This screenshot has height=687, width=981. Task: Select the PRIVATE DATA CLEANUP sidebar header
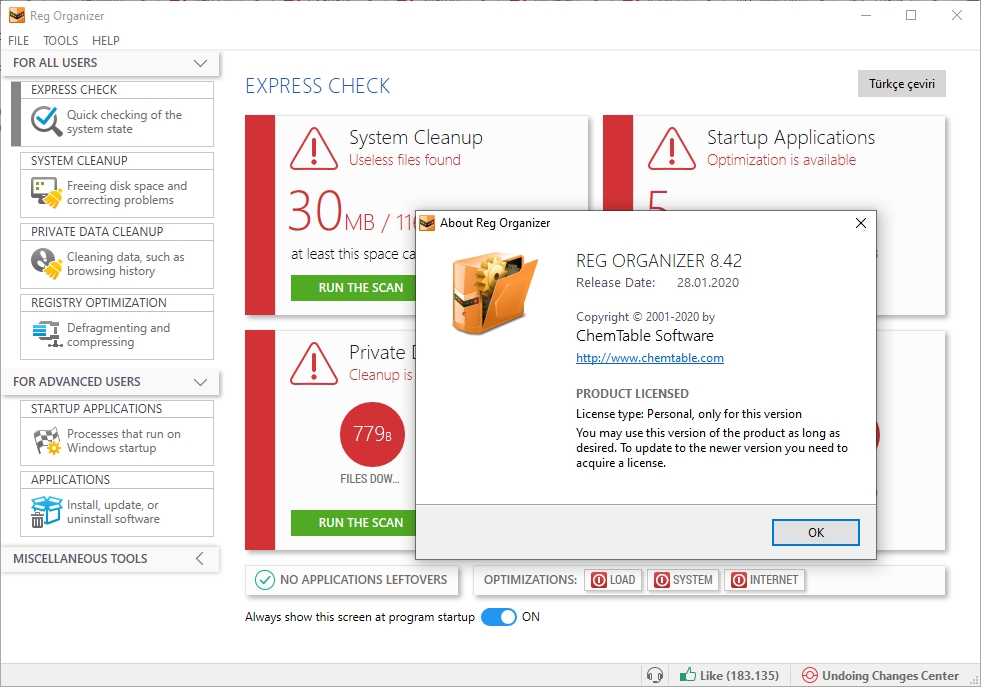116,232
